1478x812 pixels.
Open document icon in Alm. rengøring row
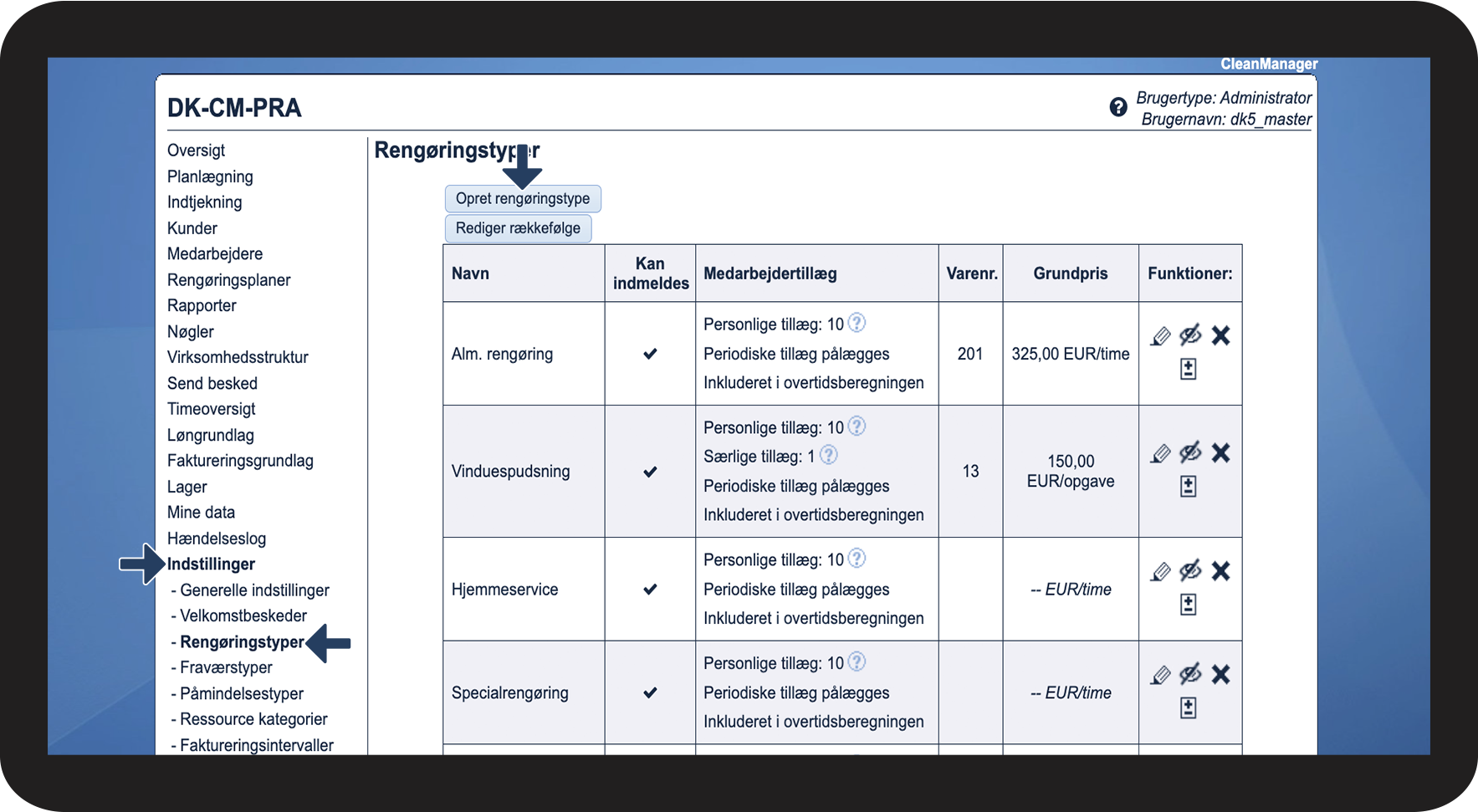[1188, 369]
